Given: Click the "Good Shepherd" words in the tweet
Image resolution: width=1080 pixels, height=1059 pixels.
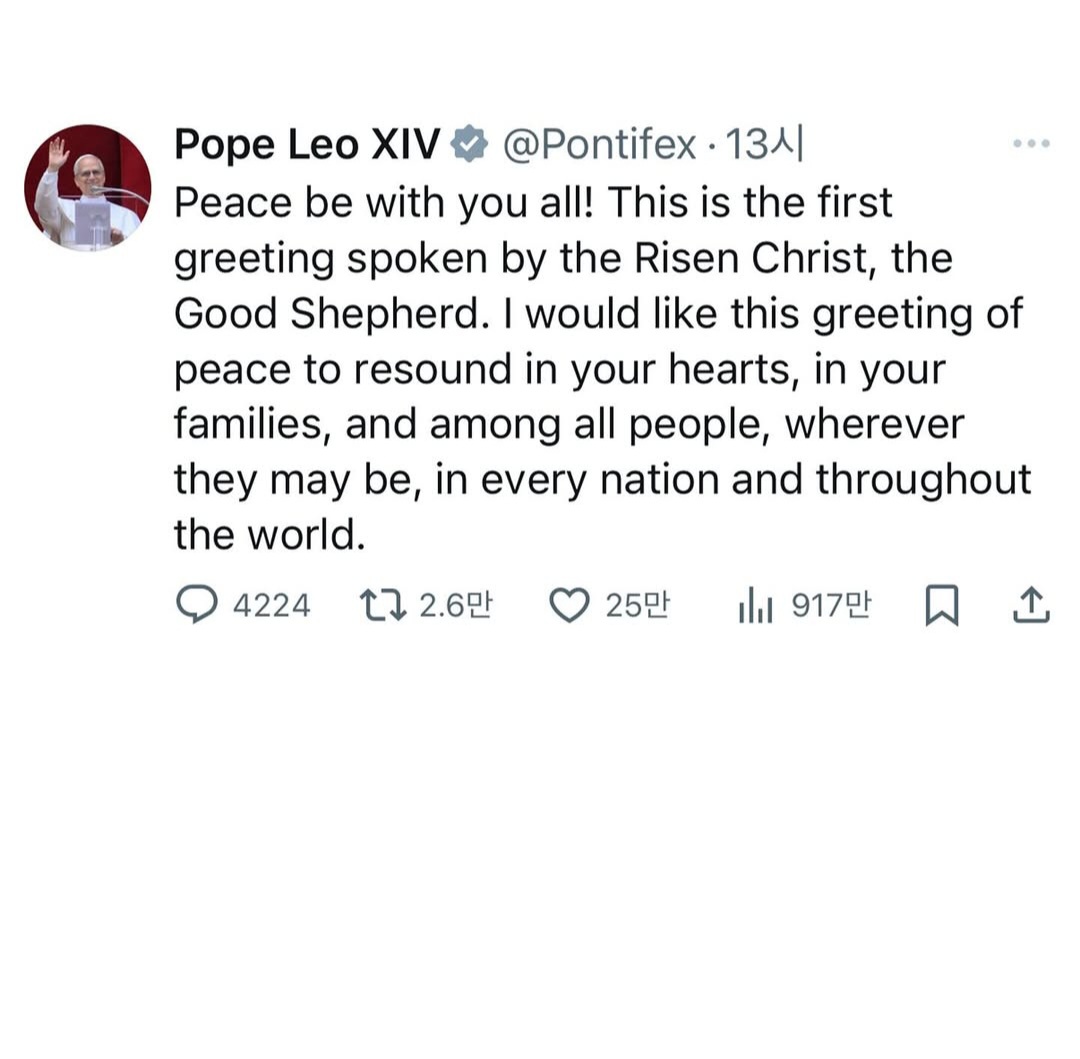Looking at the screenshot, I should pos(327,315).
